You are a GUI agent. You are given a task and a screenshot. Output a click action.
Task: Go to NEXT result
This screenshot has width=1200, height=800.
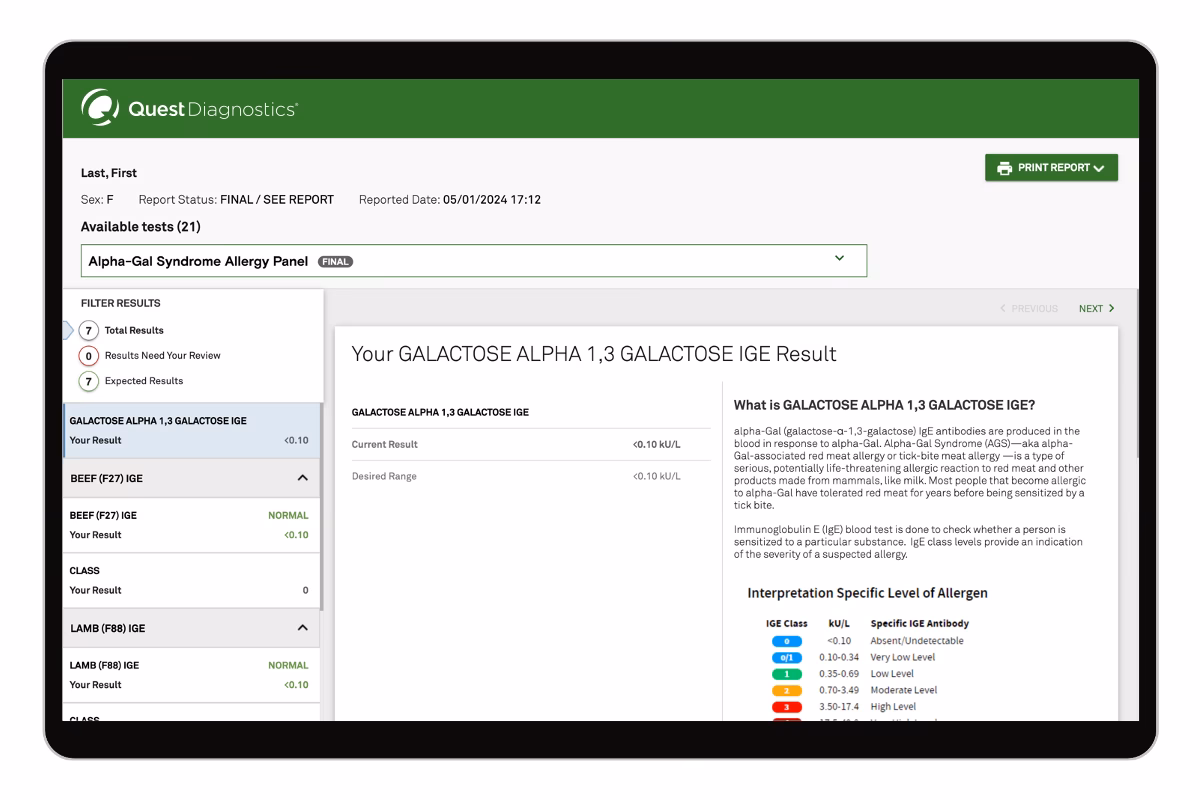coord(1096,309)
